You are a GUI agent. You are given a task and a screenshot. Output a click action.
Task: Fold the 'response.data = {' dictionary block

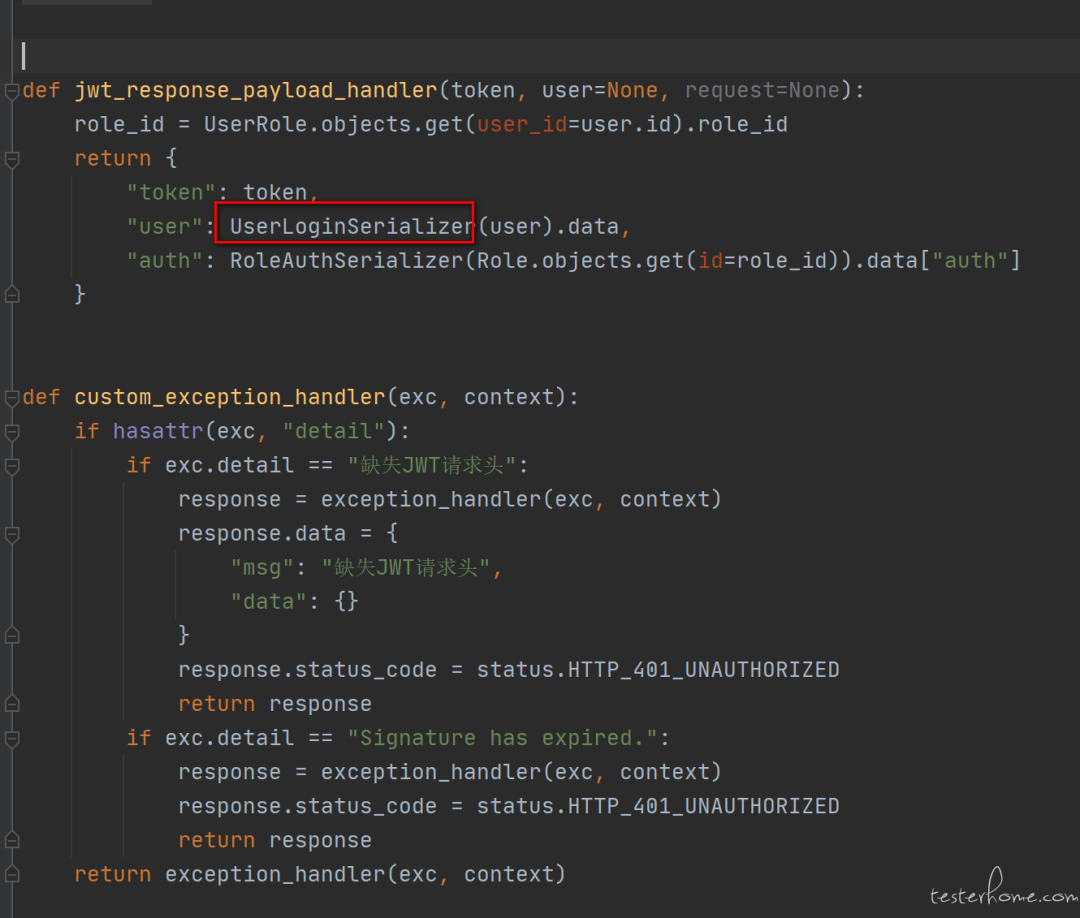tap(12, 534)
